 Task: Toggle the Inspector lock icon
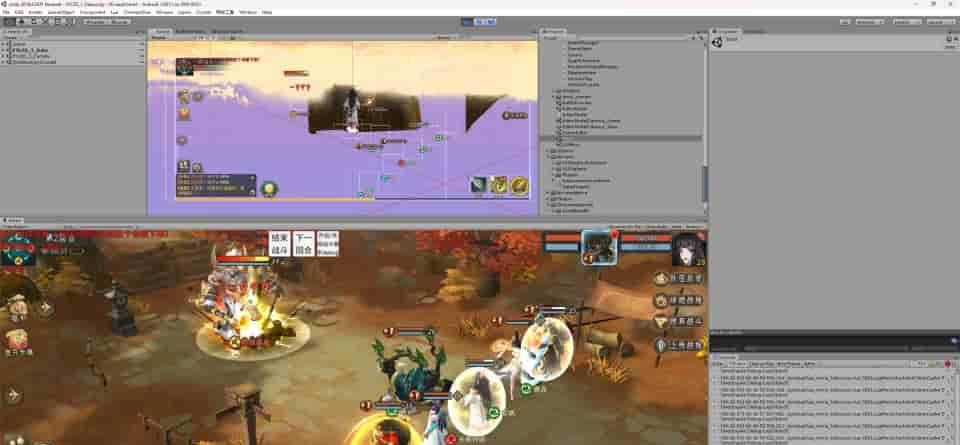pyautogui.click(x=948, y=38)
